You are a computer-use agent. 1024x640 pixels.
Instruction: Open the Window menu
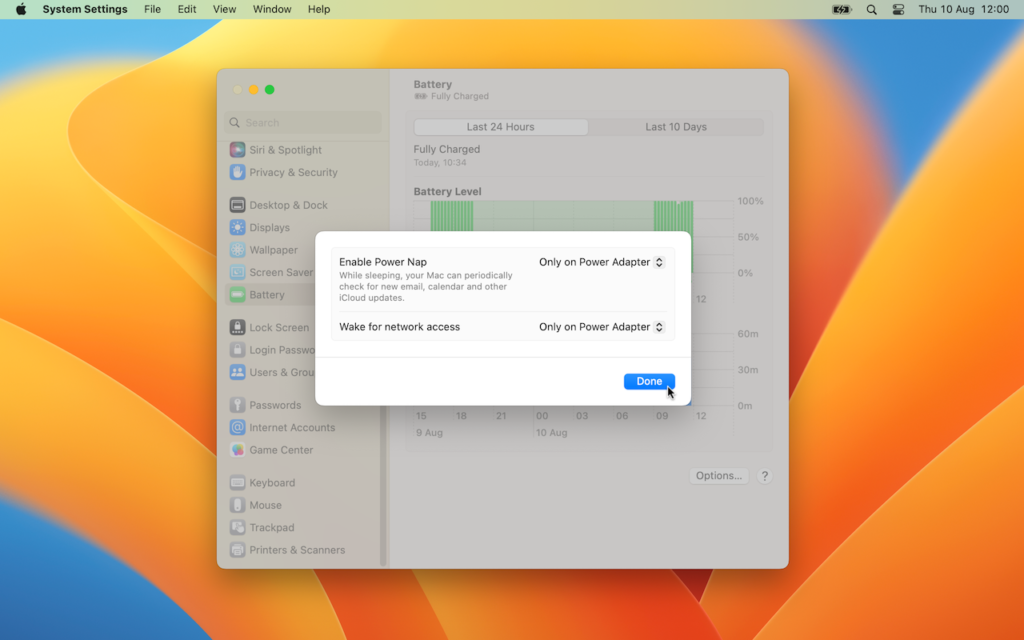272,9
